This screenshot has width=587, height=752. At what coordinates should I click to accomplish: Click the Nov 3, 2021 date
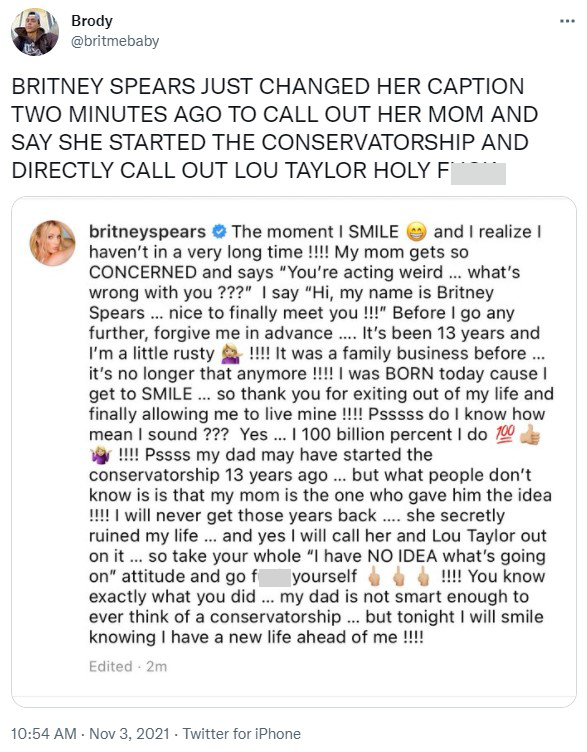[x=129, y=734]
